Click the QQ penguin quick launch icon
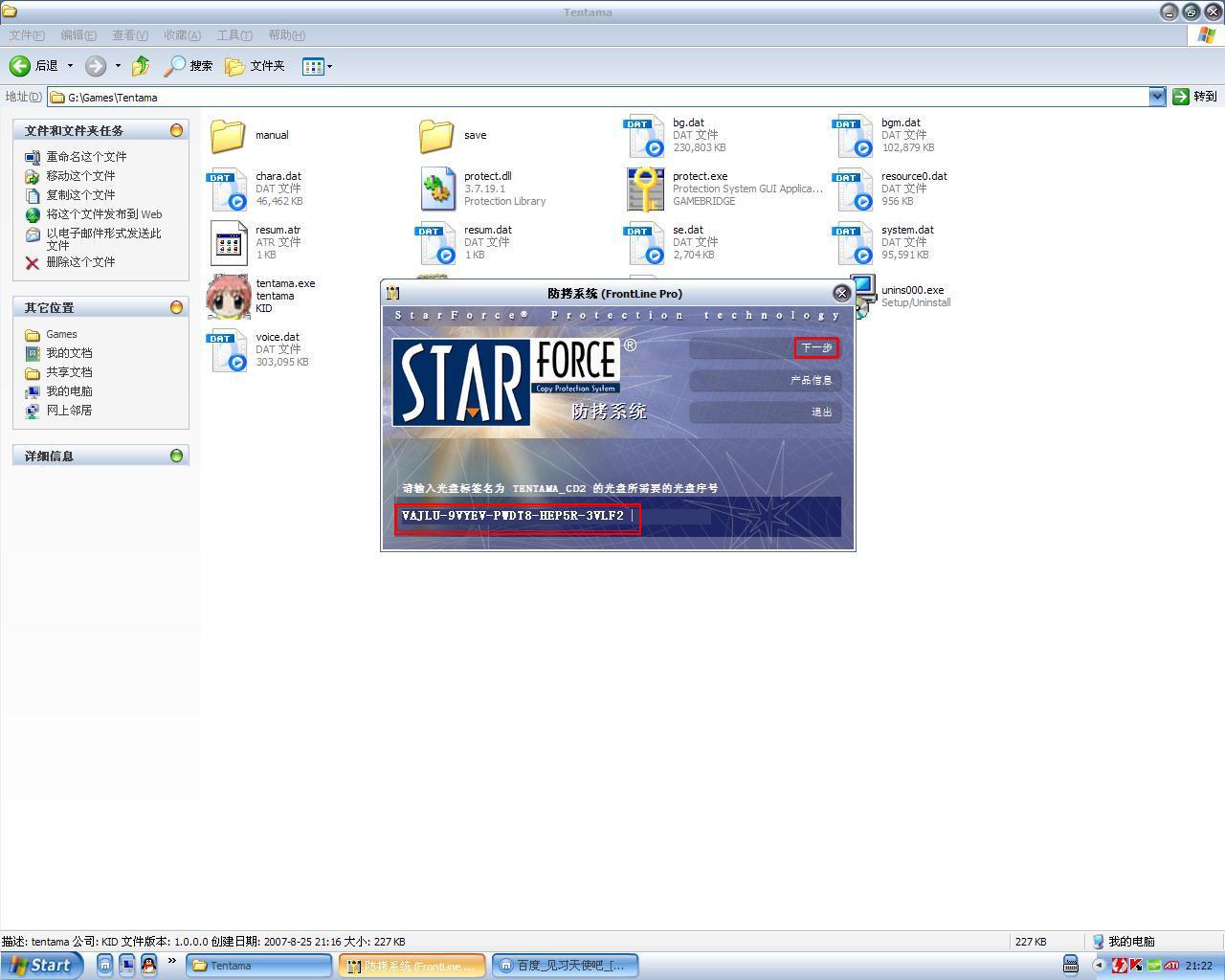 pyautogui.click(x=148, y=965)
